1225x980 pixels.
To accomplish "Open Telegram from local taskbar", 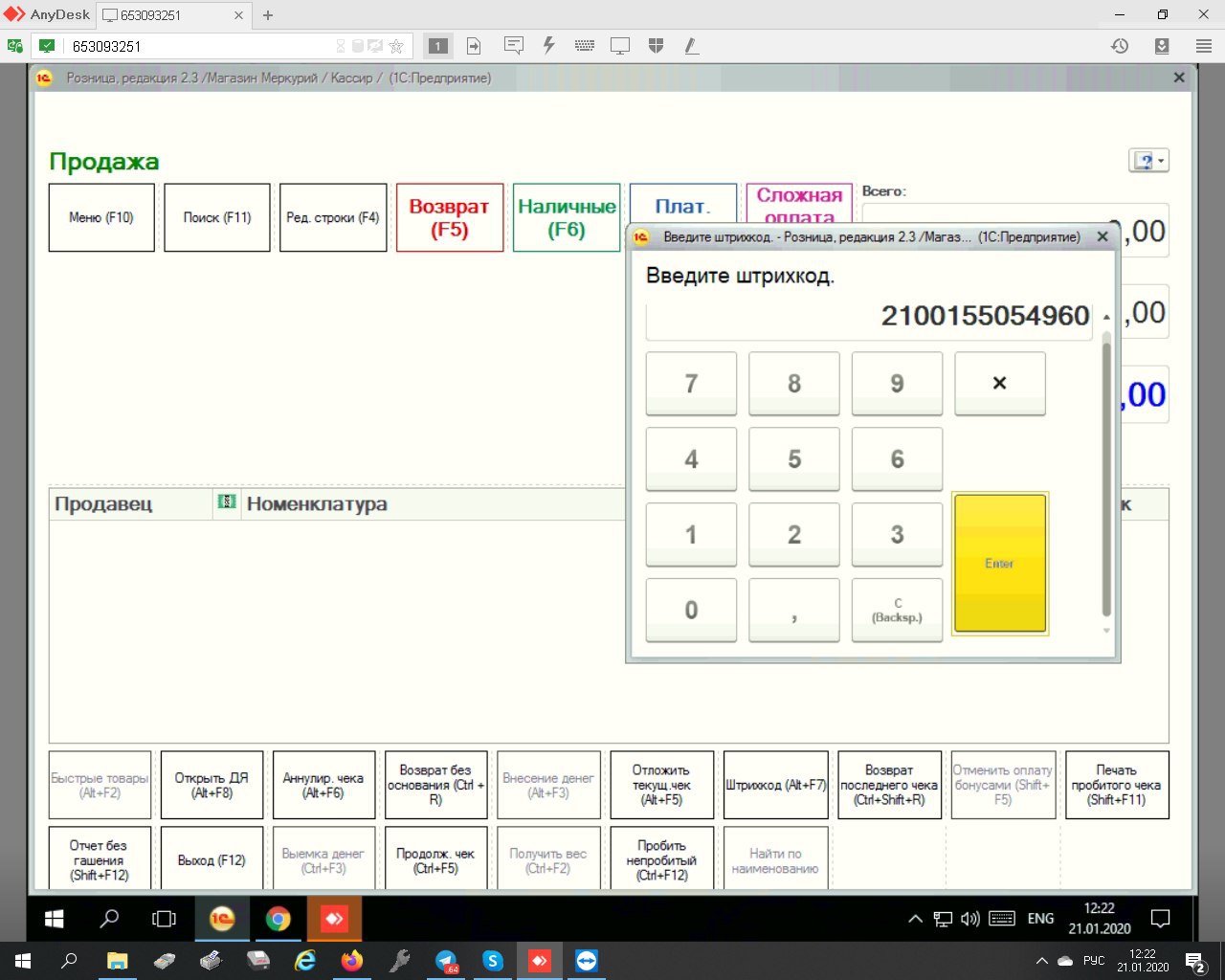I will click(446, 961).
